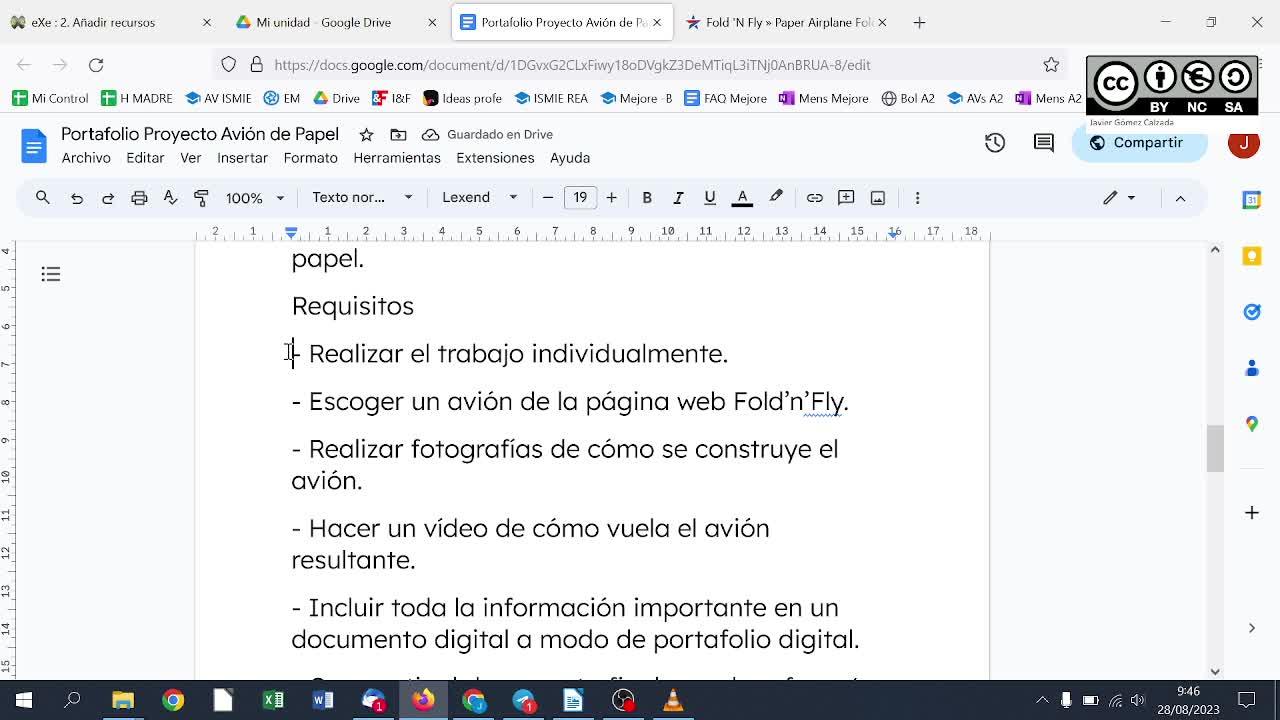Screen dimensions: 1280x720
Task: Click the Undo arrow in toolbar
Action: 76,198
